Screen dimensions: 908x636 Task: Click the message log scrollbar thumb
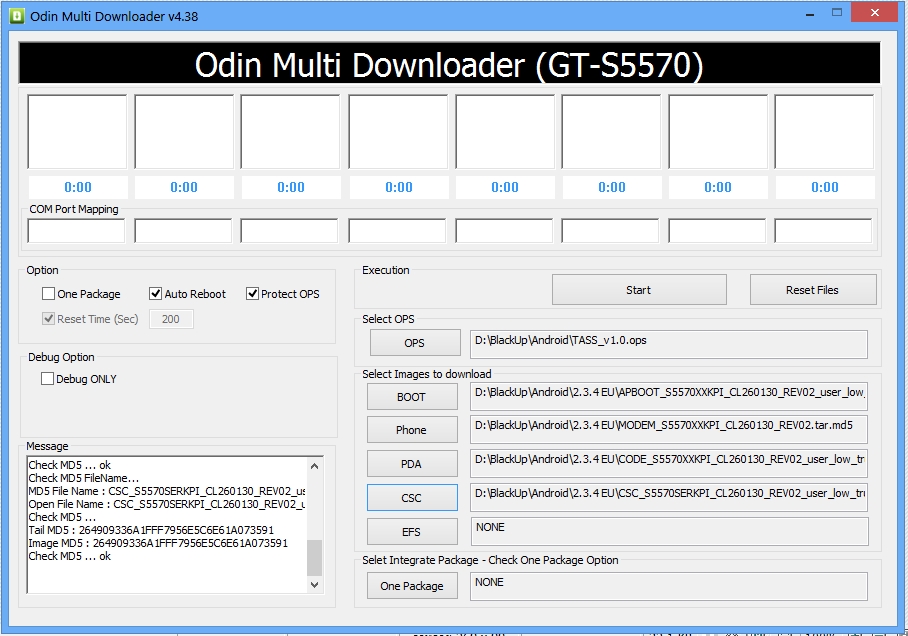coord(314,558)
